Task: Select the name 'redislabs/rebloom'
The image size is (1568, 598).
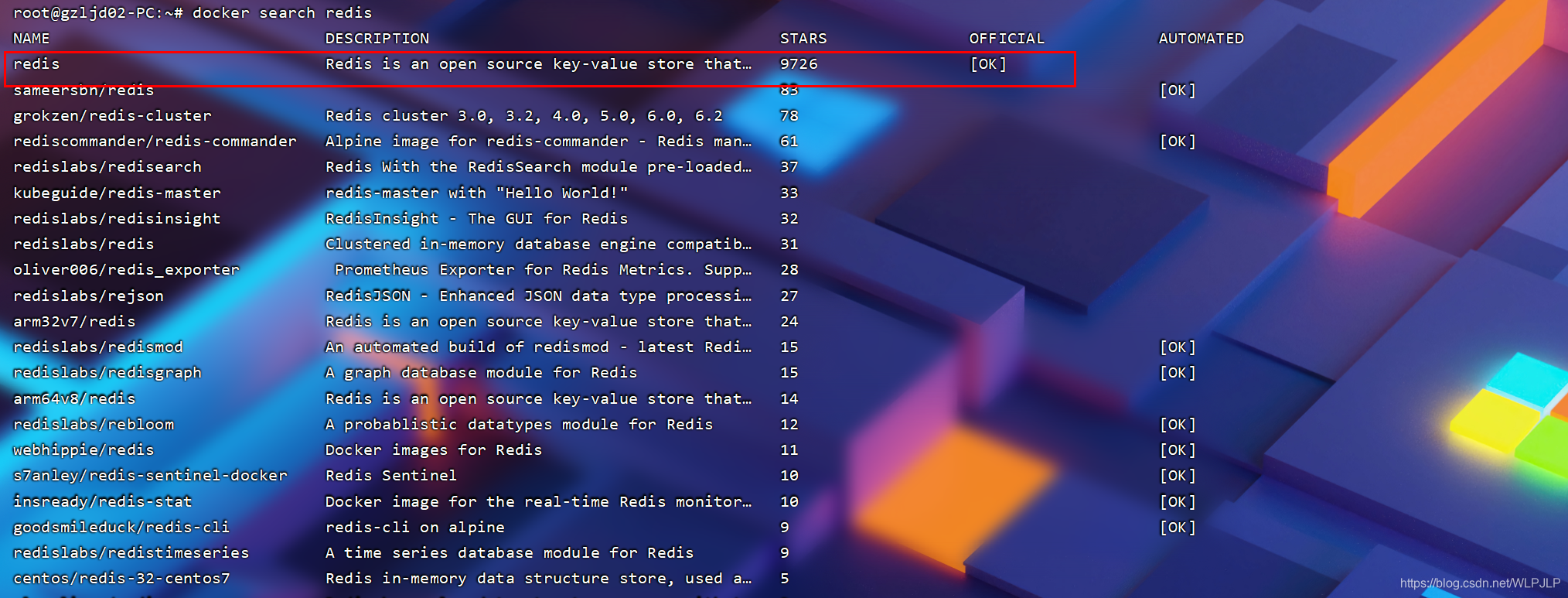Action: (x=94, y=425)
